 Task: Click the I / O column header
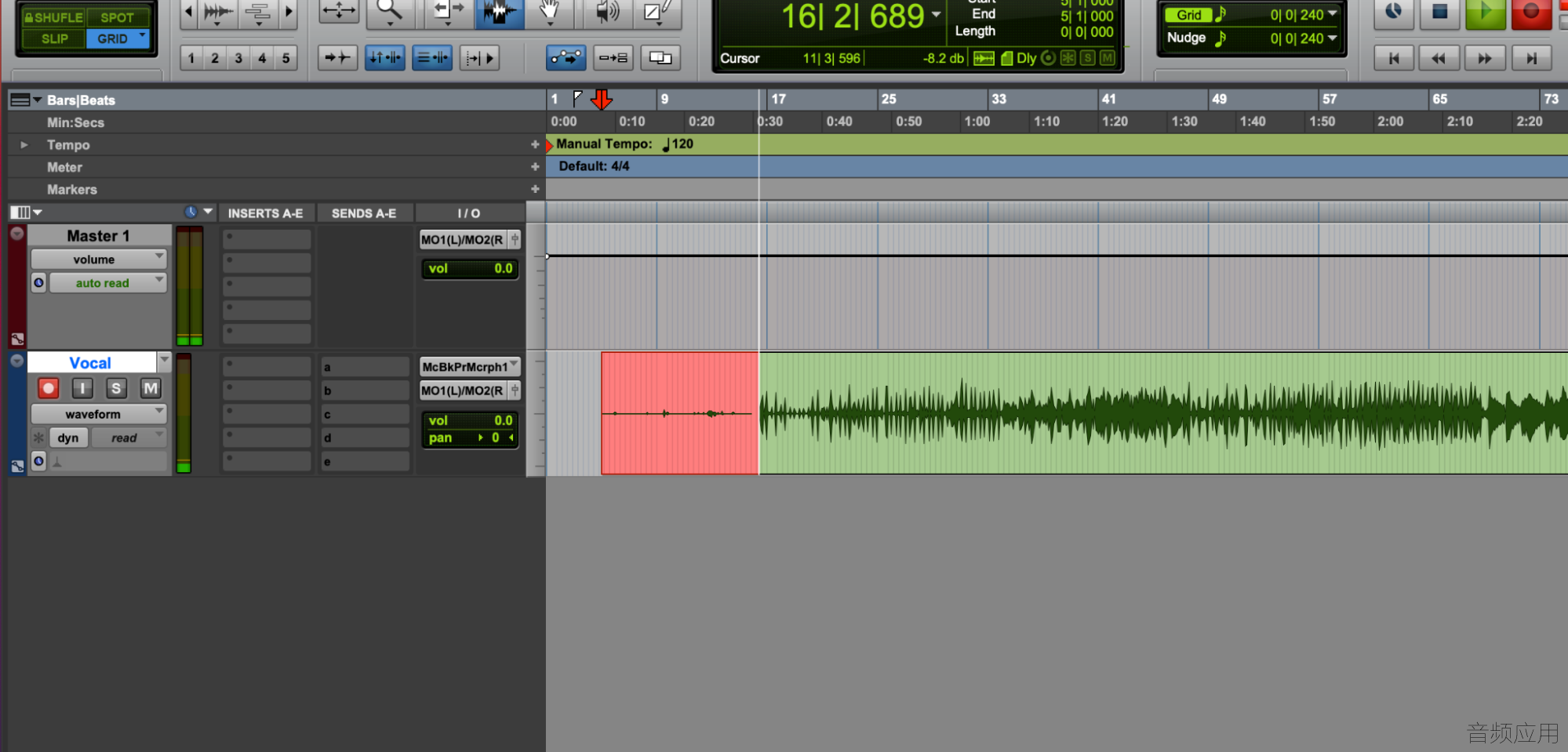[469, 213]
